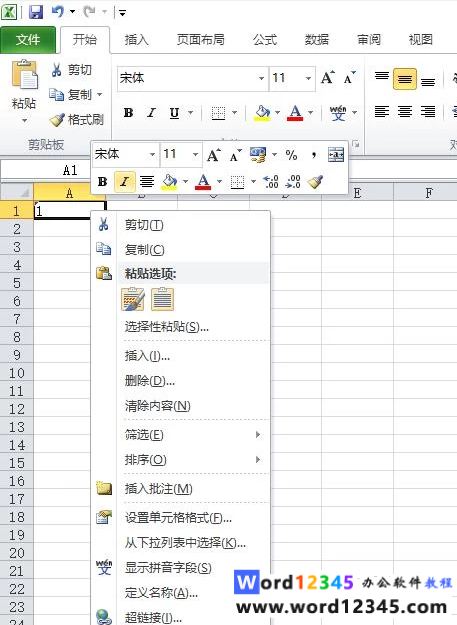Toggle the highlighted Italic in mini toolbar
Screen dimensions: 457x625
point(124,182)
